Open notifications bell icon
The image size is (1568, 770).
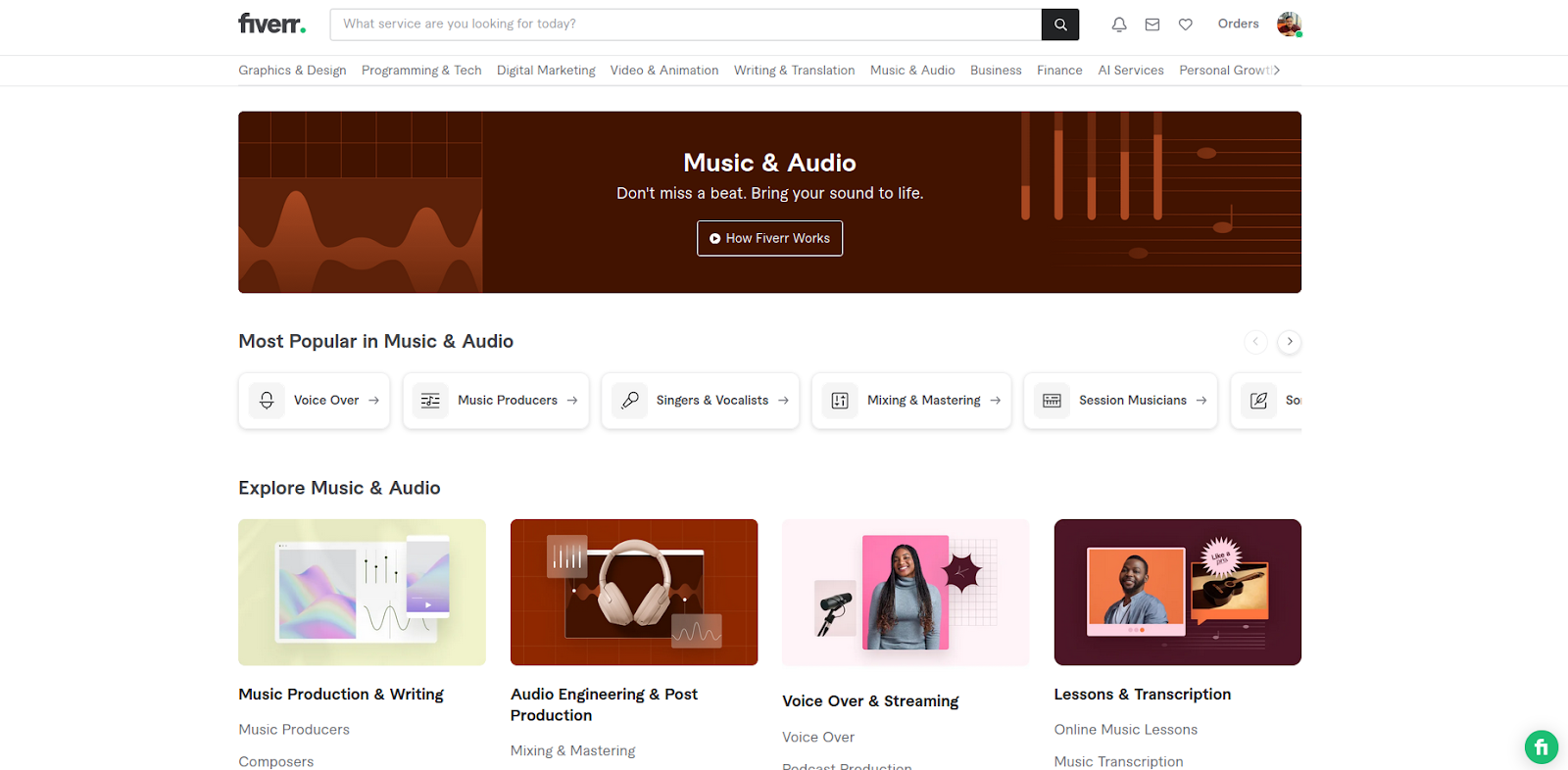point(1119,24)
